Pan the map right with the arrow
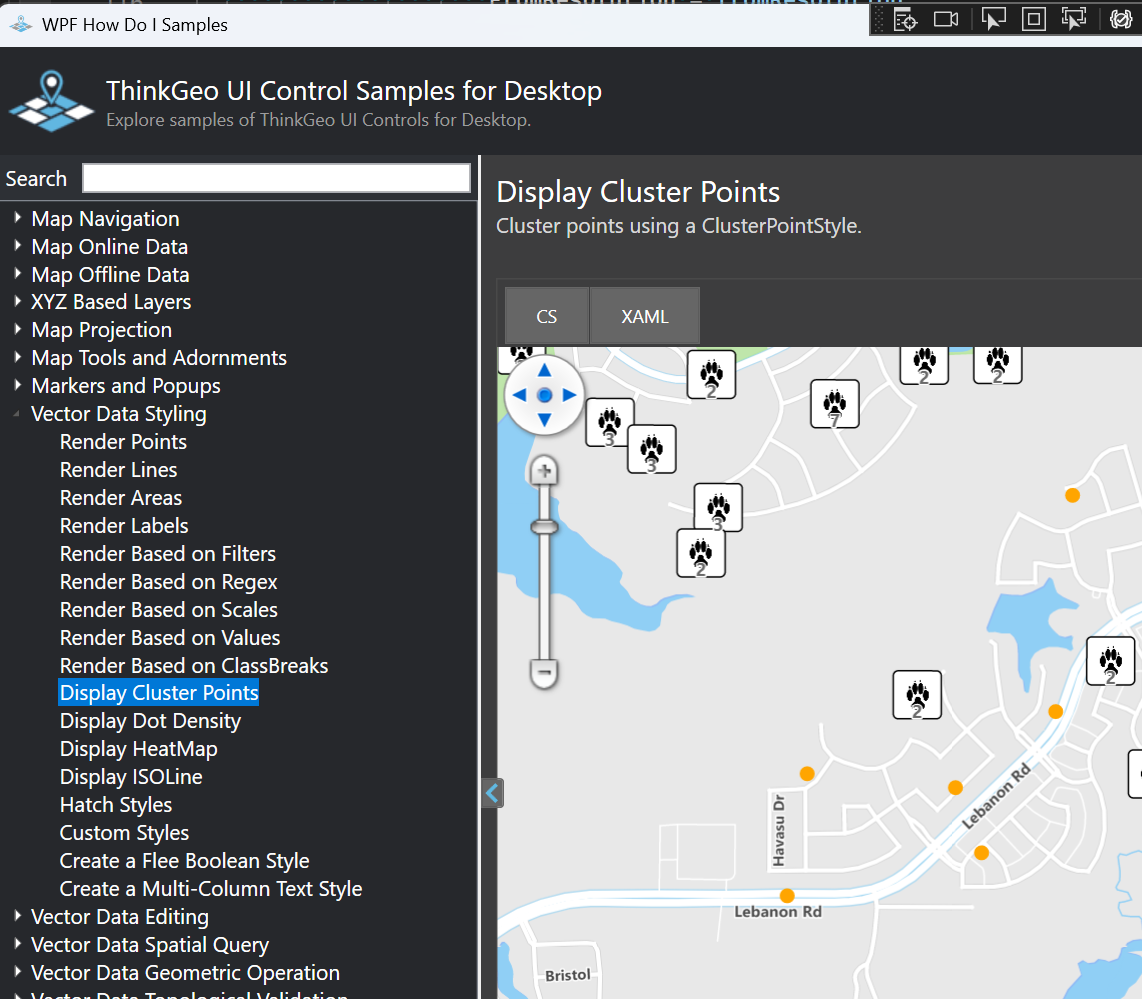 [570, 396]
